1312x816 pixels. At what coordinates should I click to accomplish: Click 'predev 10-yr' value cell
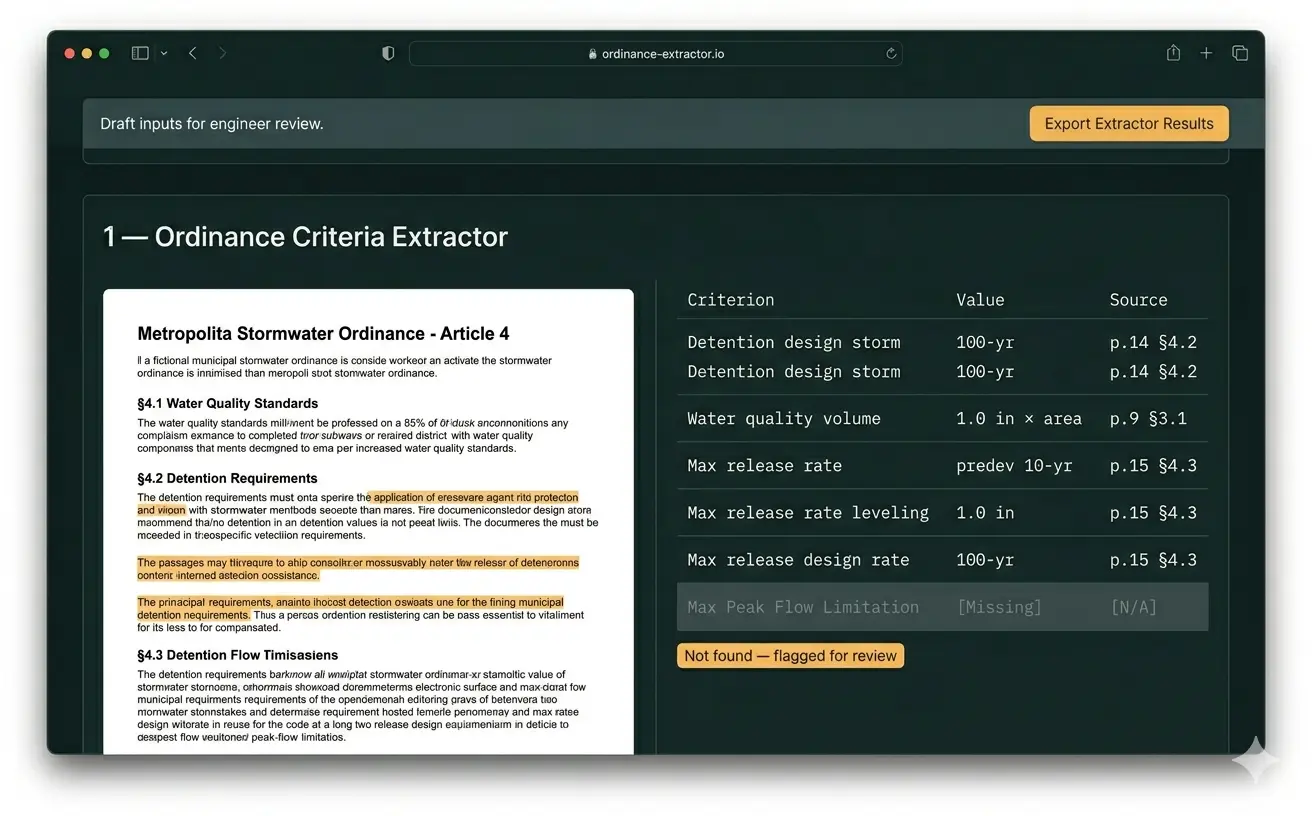(x=1014, y=466)
